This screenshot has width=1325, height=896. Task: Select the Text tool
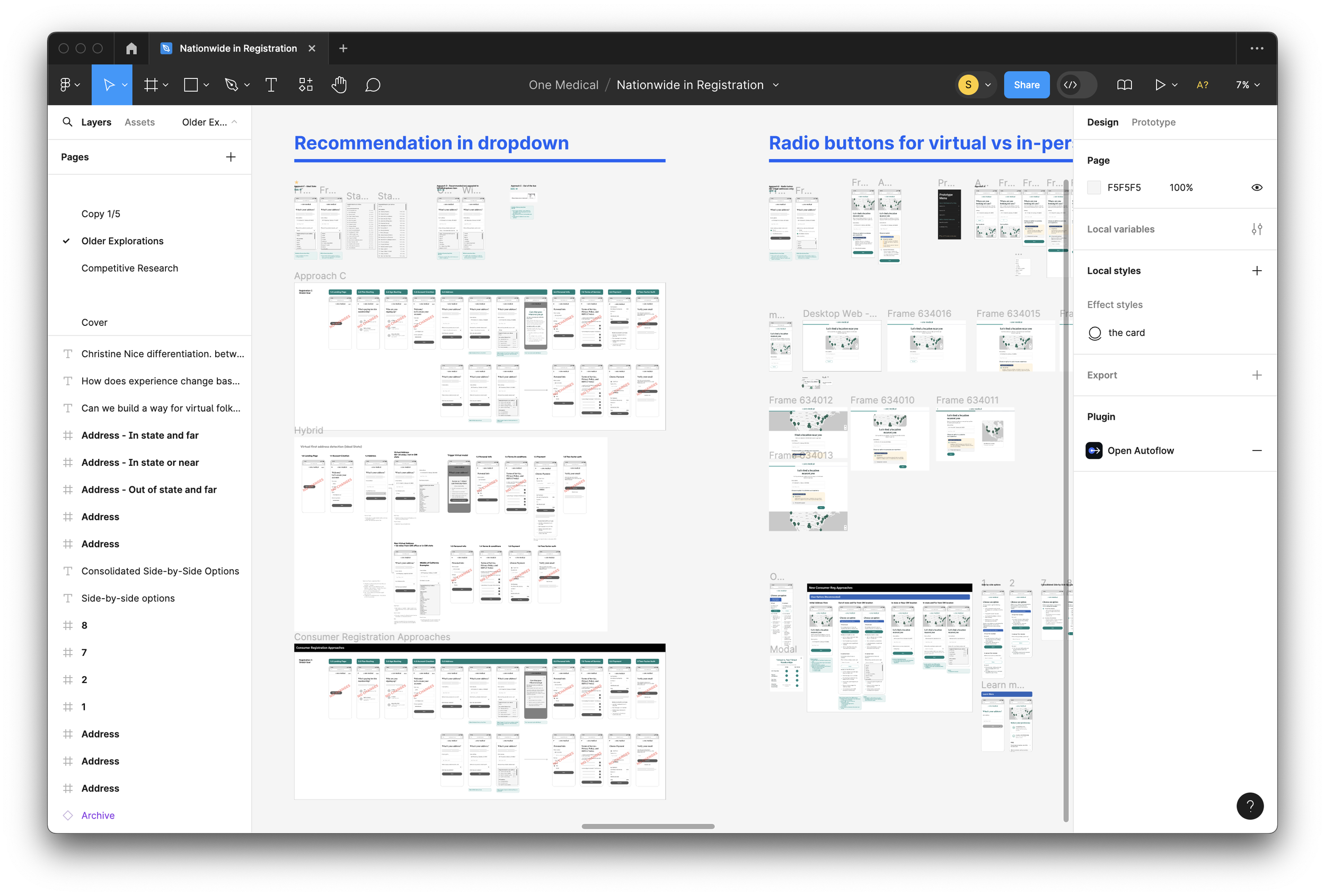(x=271, y=85)
